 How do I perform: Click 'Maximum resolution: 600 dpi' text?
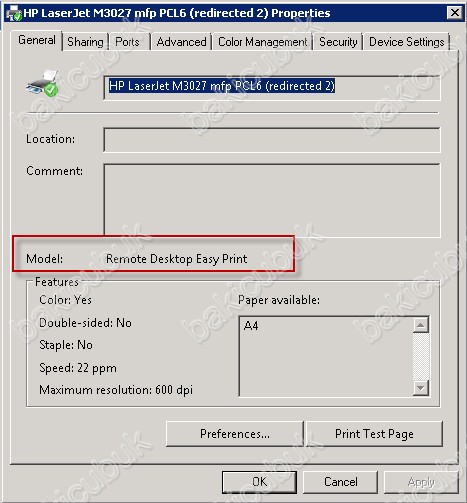pos(116,390)
